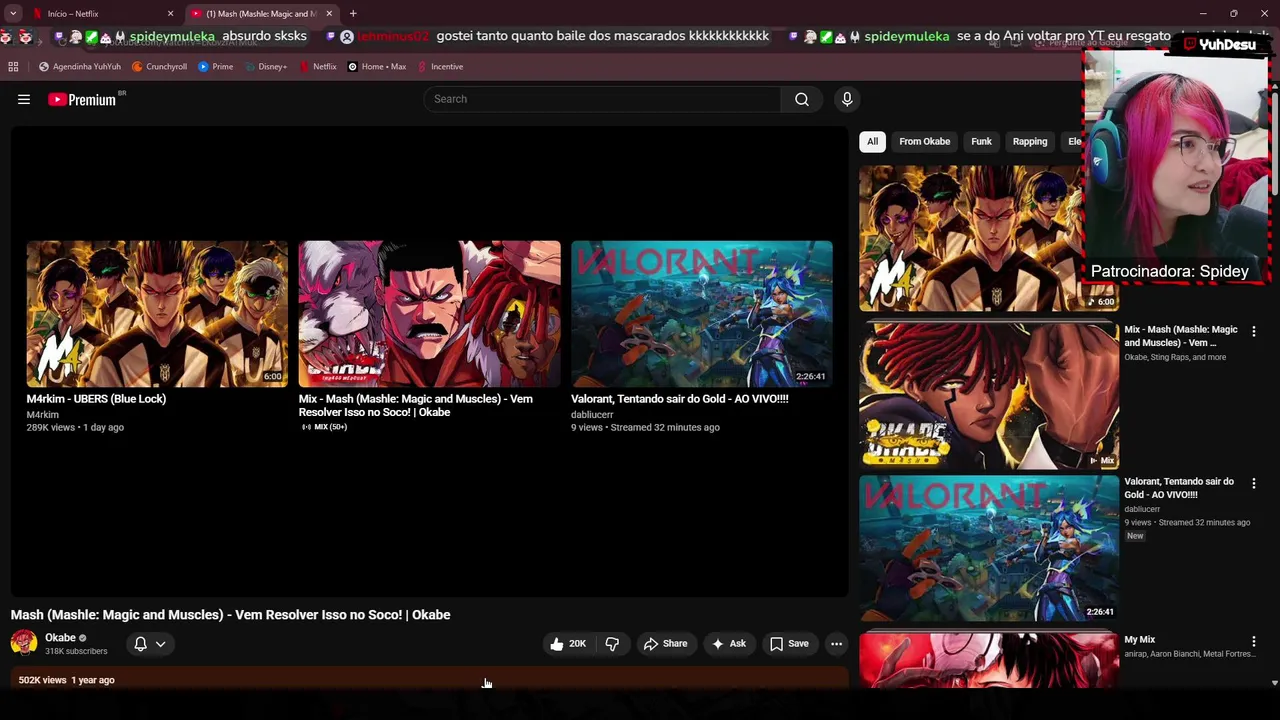
Task: Open sidebar Mix - Mash thumbnail
Action: click(x=989, y=395)
